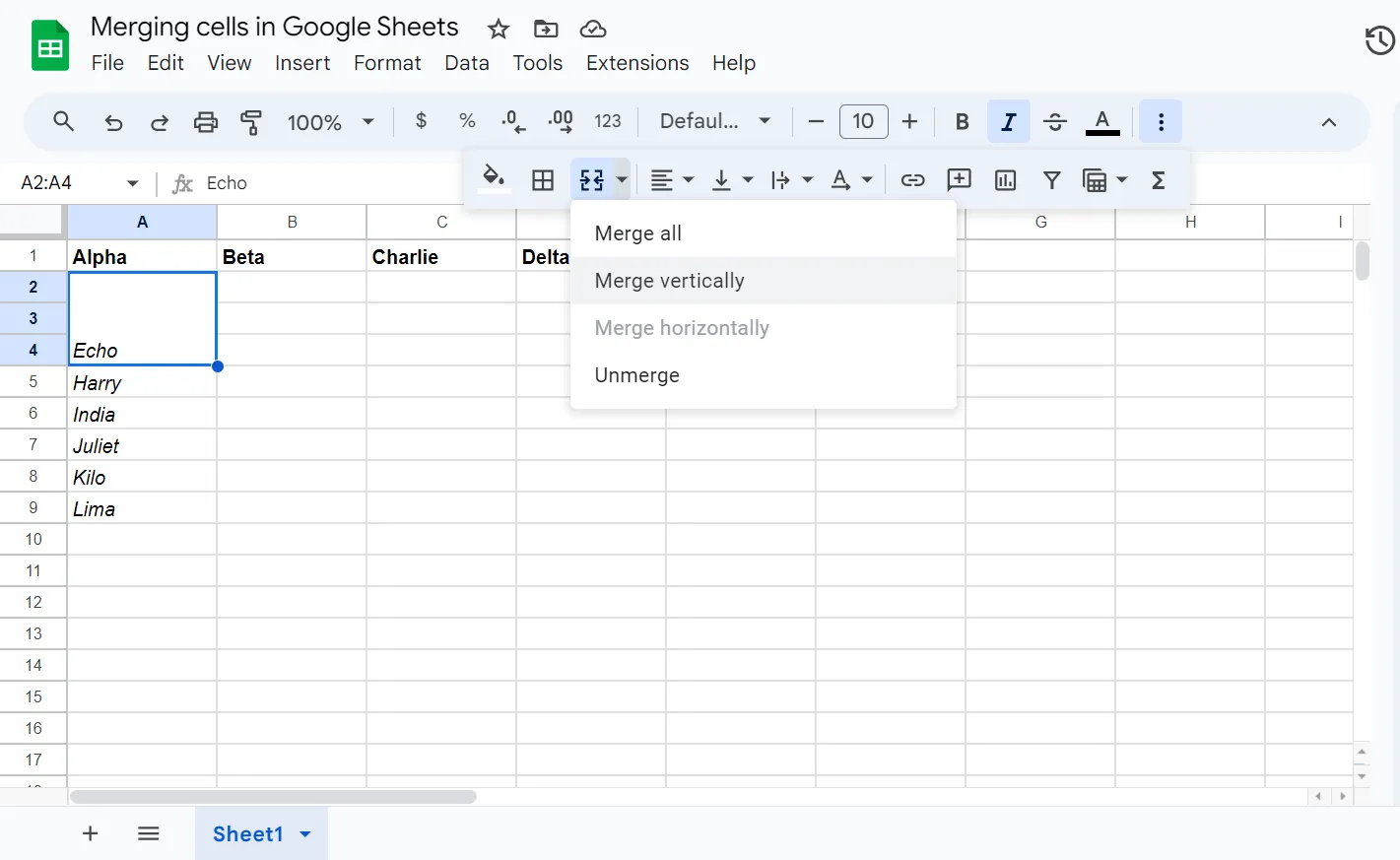Open the Google Sheets home icon

point(50,45)
